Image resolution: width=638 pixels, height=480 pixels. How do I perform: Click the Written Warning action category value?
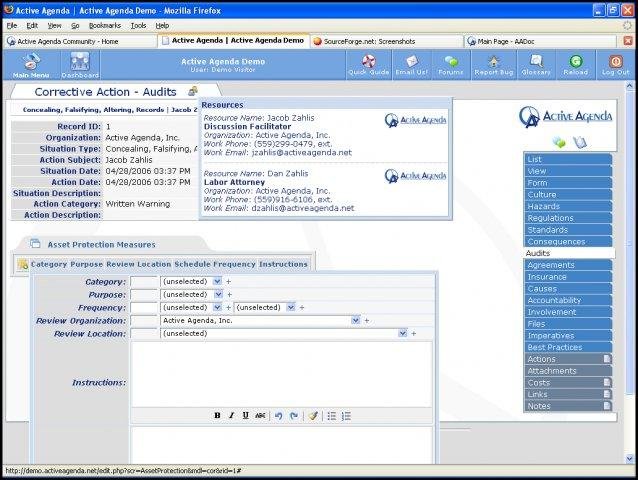pyautogui.click(x=138, y=204)
